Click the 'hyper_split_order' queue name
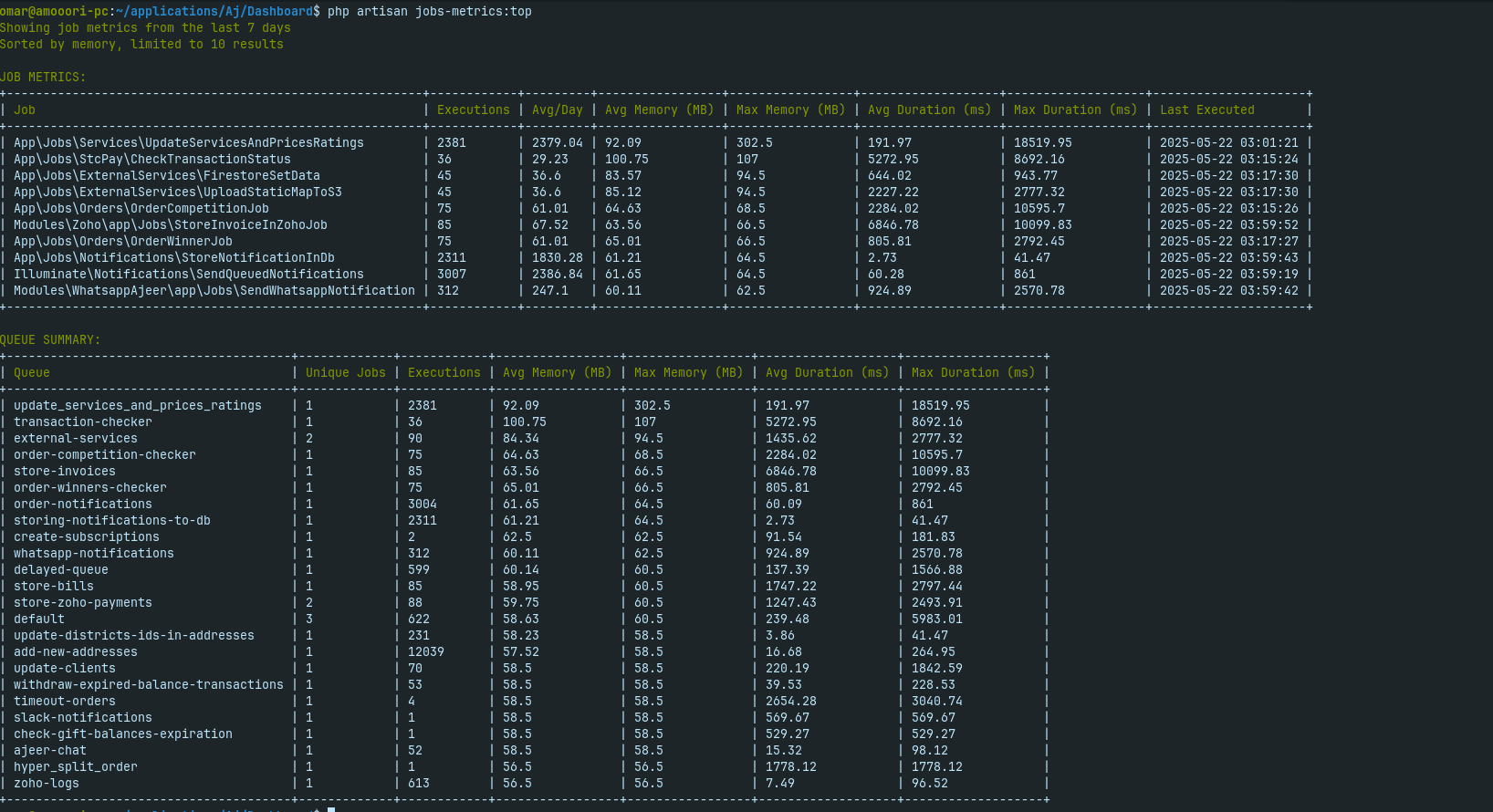 click(x=75, y=766)
